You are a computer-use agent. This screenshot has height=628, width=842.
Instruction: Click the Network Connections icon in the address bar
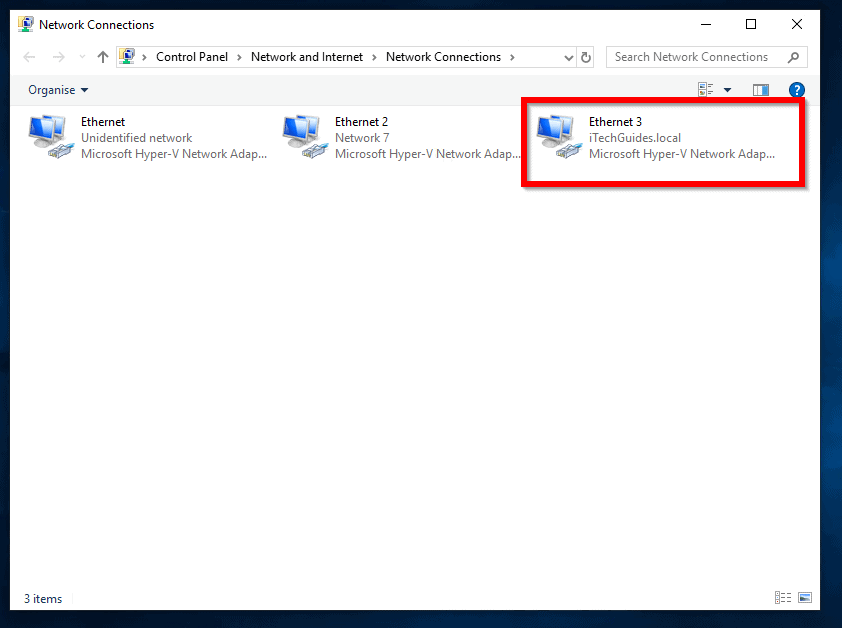126,56
